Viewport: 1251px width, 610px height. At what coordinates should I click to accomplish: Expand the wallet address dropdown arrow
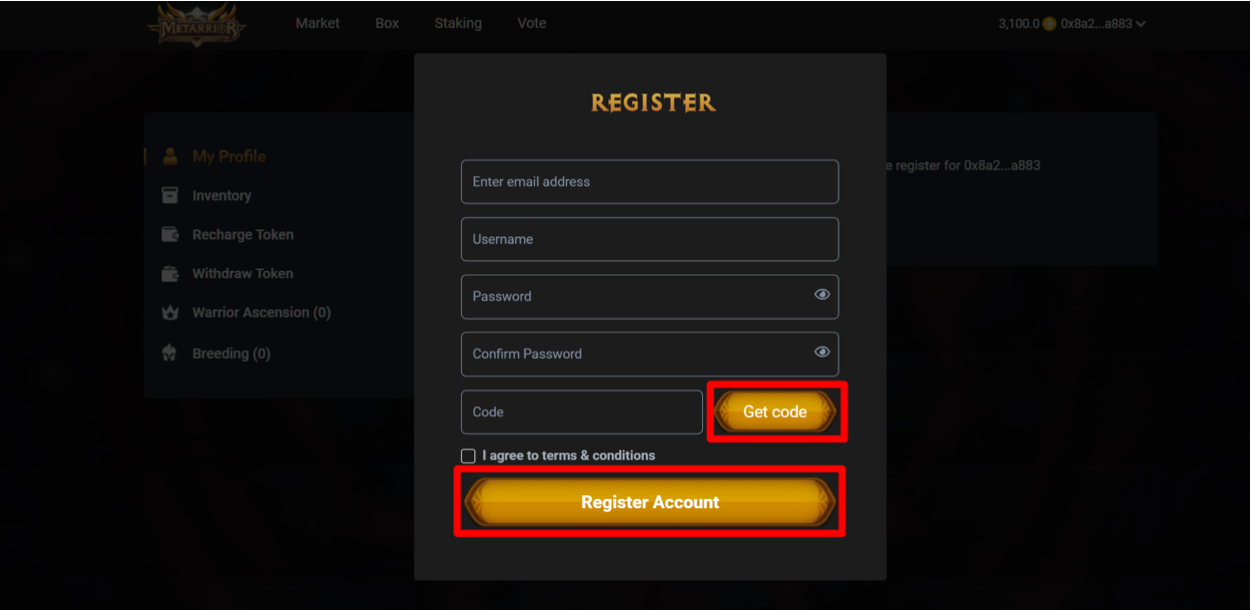pos(1140,24)
